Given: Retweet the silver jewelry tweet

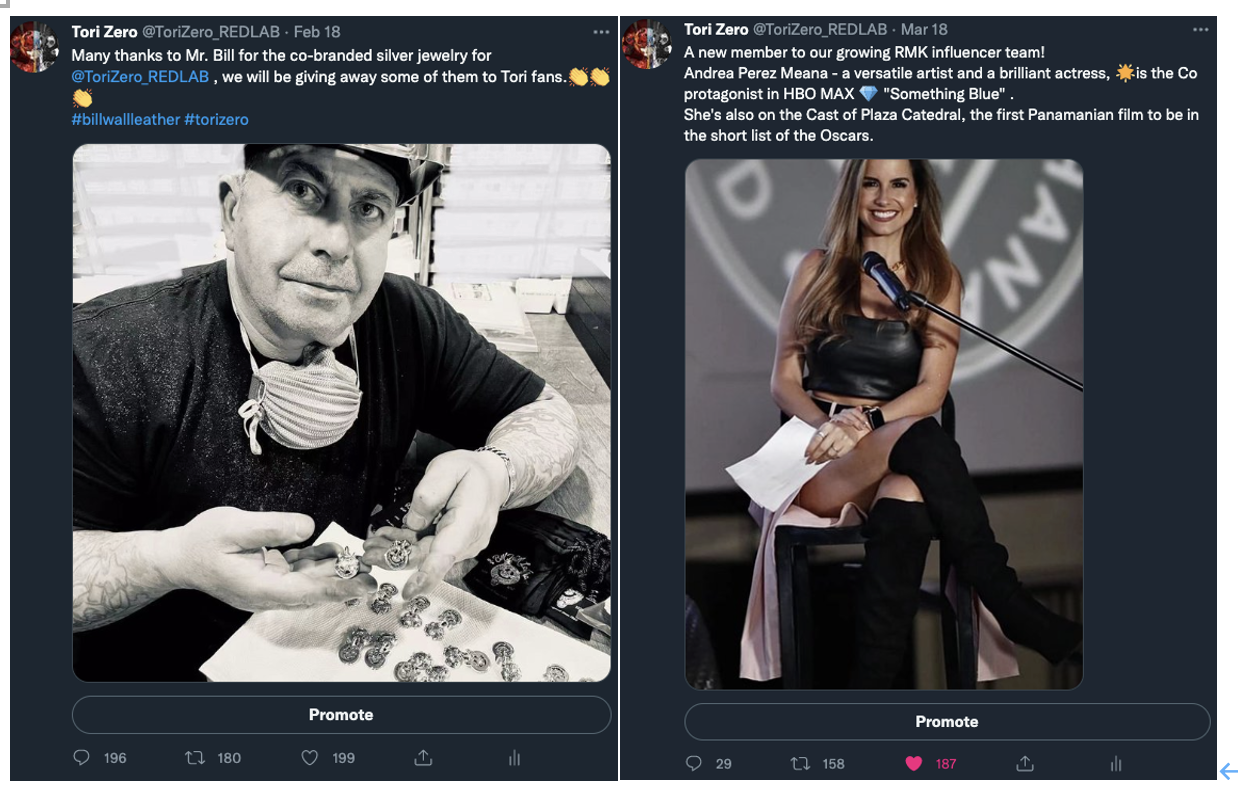Looking at the screenshot, I should (x=195, y=758).
